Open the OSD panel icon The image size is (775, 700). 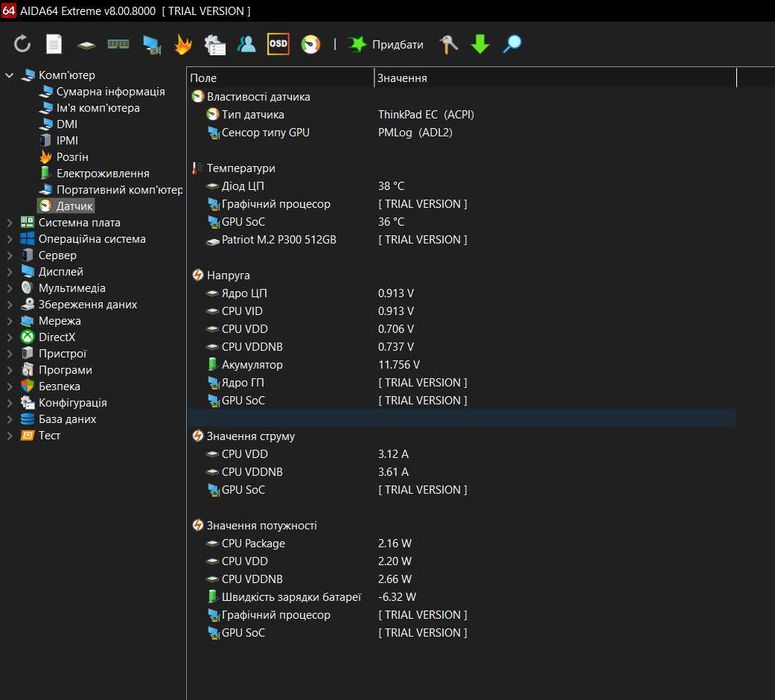[278, 44]
